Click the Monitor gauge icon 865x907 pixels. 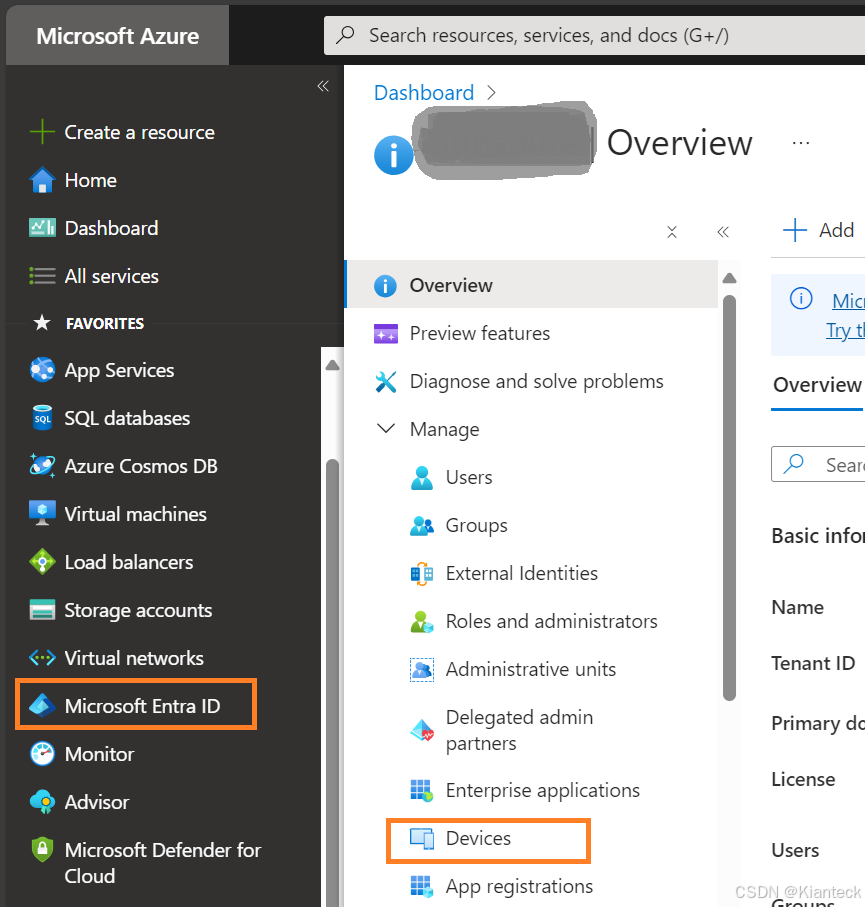click(x=42, y=754)
